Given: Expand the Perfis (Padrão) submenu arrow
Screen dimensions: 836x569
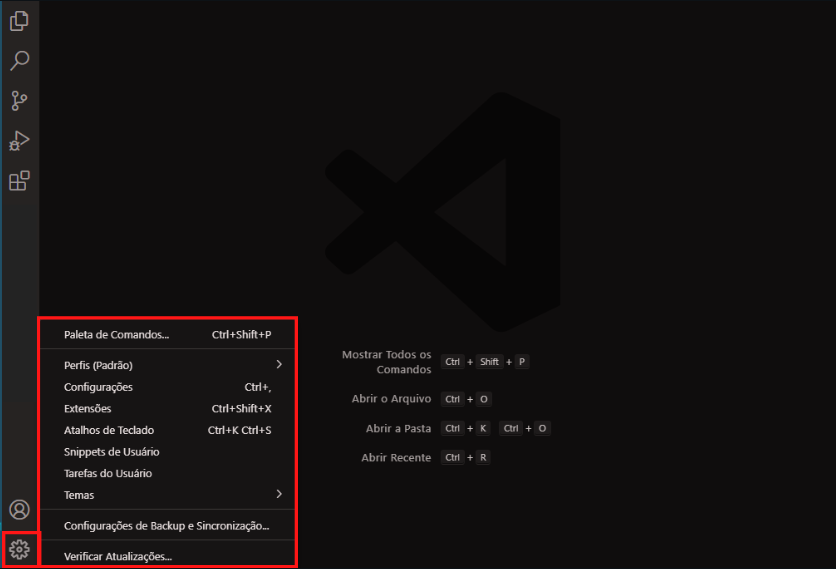Looking at the screenshot, I should (279, 365).
